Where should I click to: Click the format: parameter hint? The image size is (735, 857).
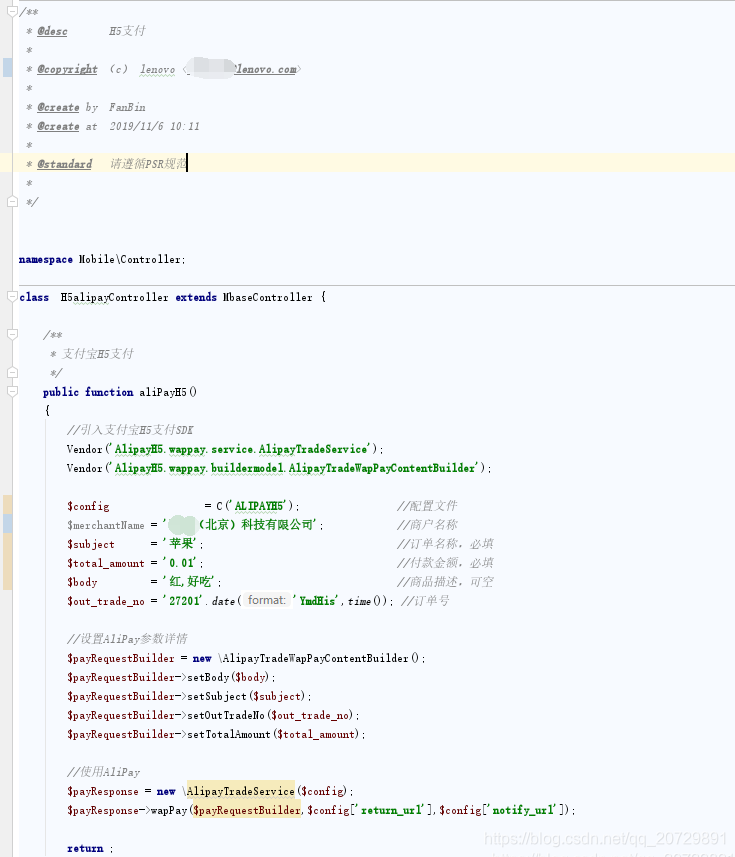pos(266,601)
